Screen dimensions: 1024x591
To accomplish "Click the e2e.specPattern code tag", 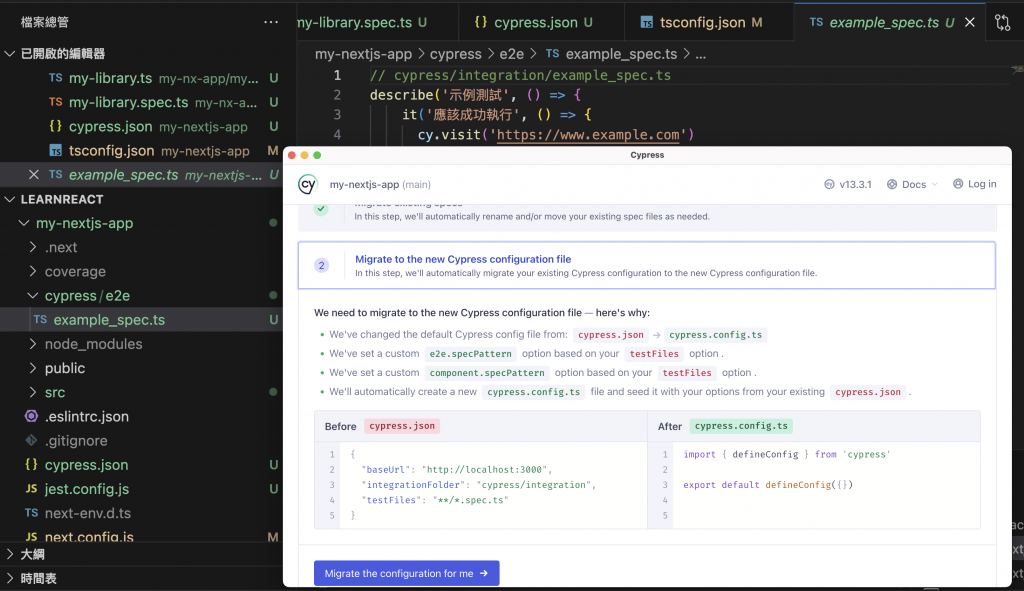I will coord(470,354).
